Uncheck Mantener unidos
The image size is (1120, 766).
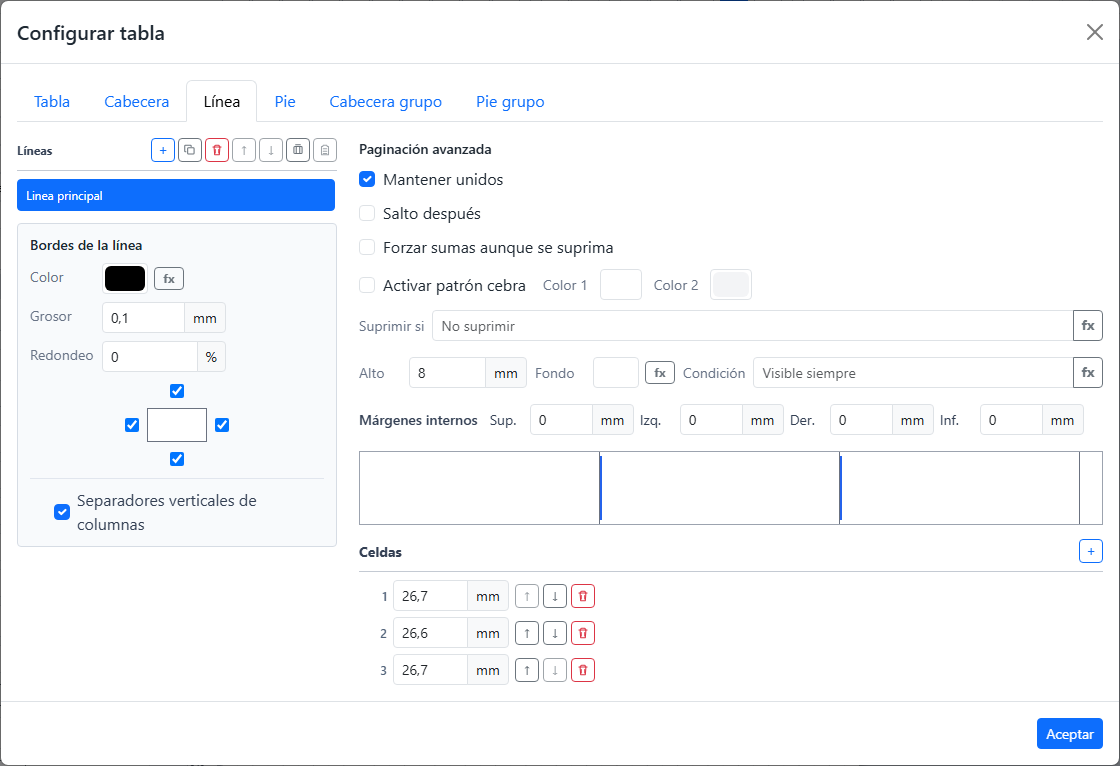(x=367, y=179)
